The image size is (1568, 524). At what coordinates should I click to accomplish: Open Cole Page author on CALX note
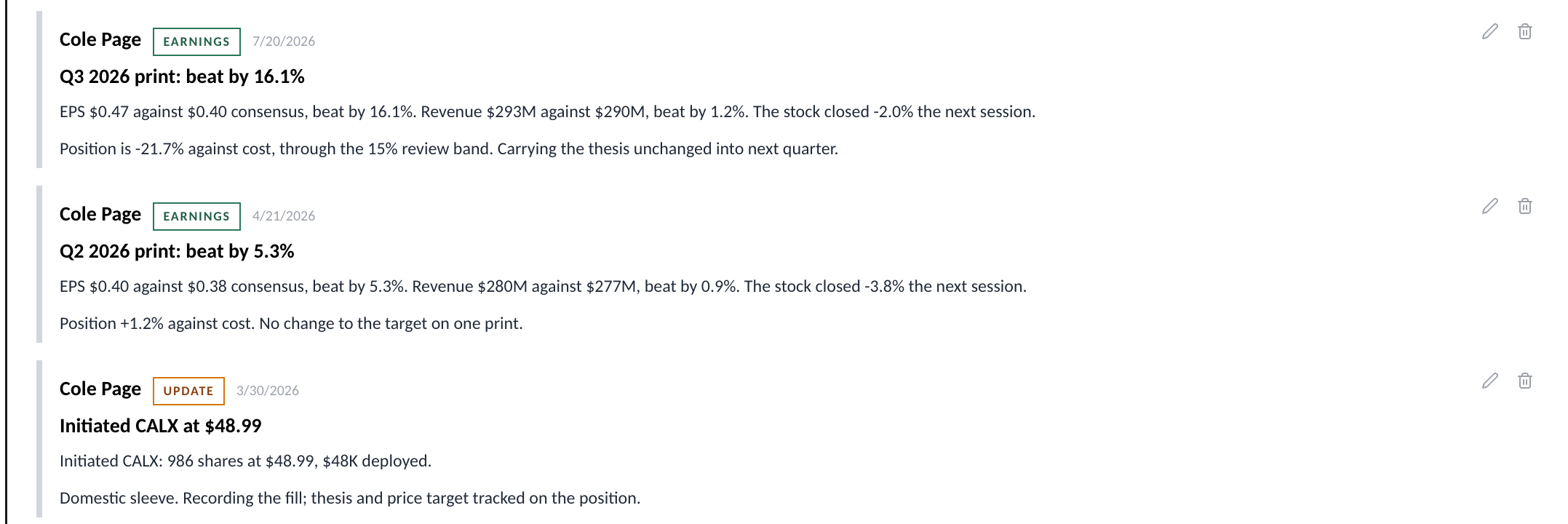tap(100, 389)
